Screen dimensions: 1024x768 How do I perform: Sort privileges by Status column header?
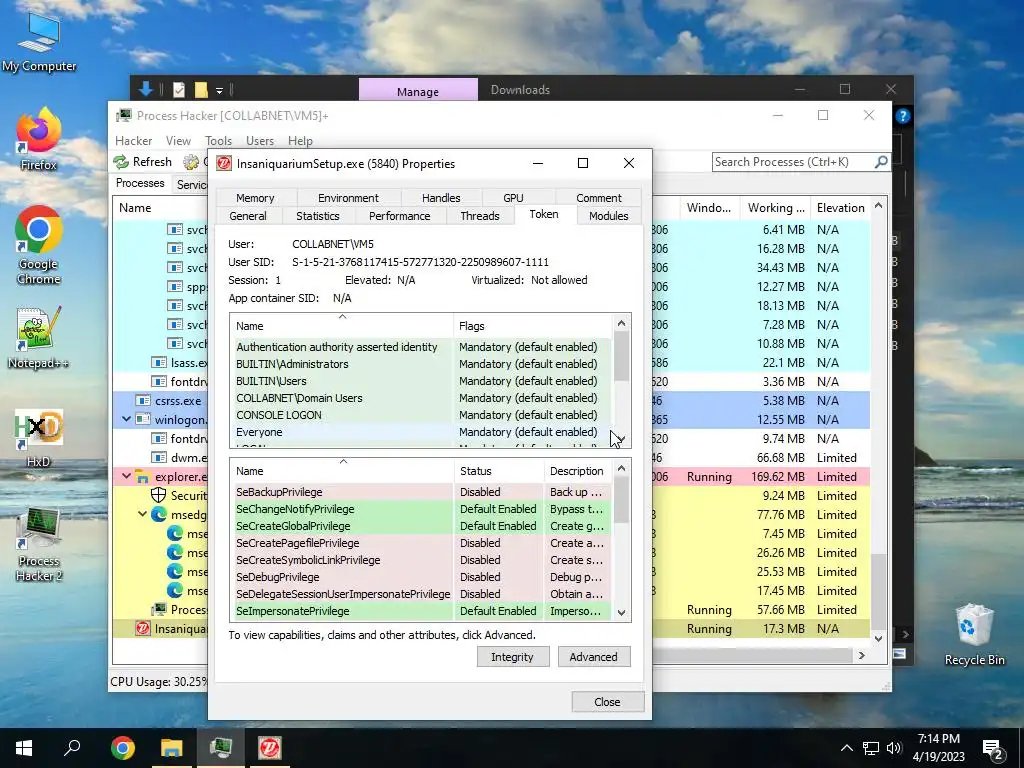[x=499, y=471]
